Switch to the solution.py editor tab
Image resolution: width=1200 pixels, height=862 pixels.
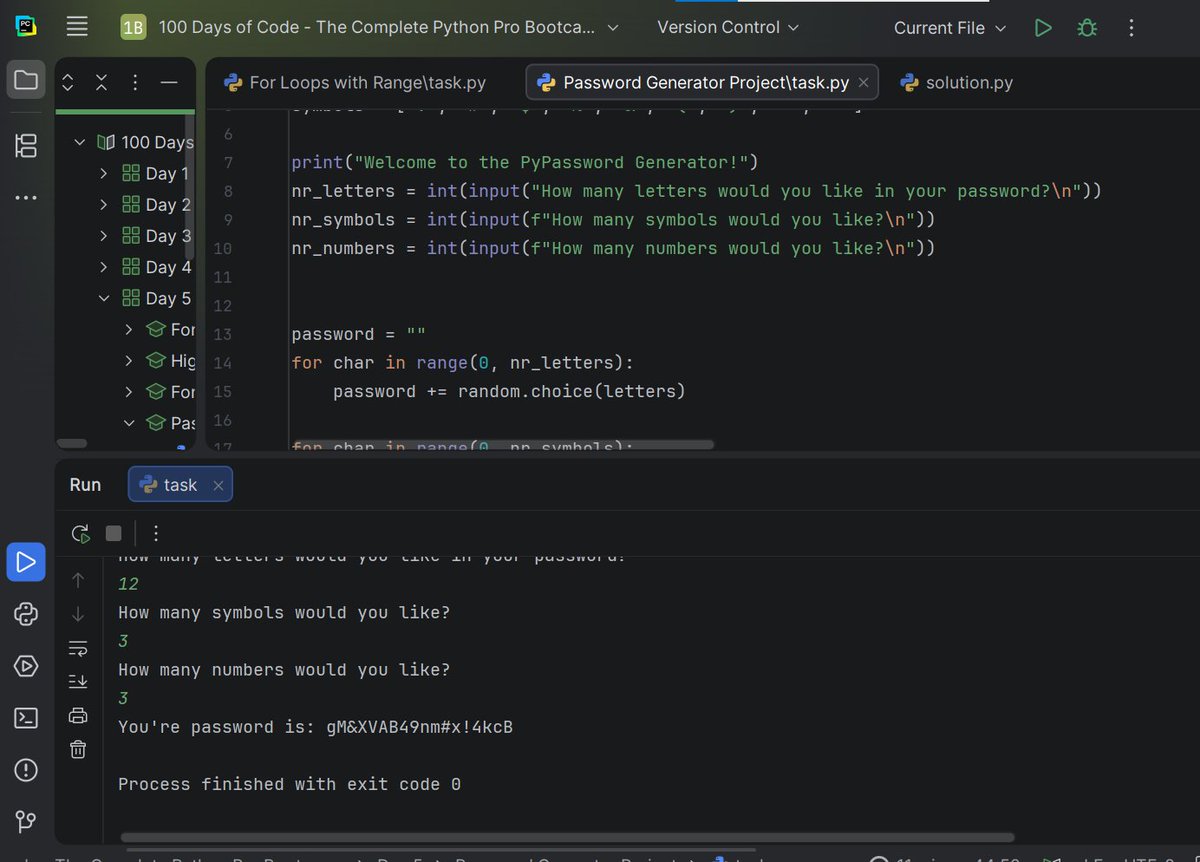957,82
